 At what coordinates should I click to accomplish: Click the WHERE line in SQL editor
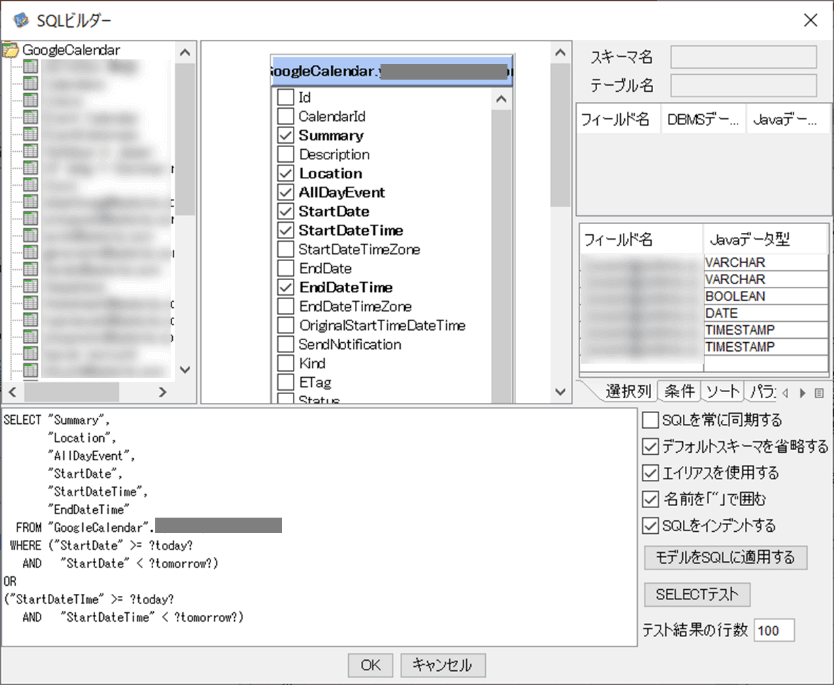(x=101, y=546)
